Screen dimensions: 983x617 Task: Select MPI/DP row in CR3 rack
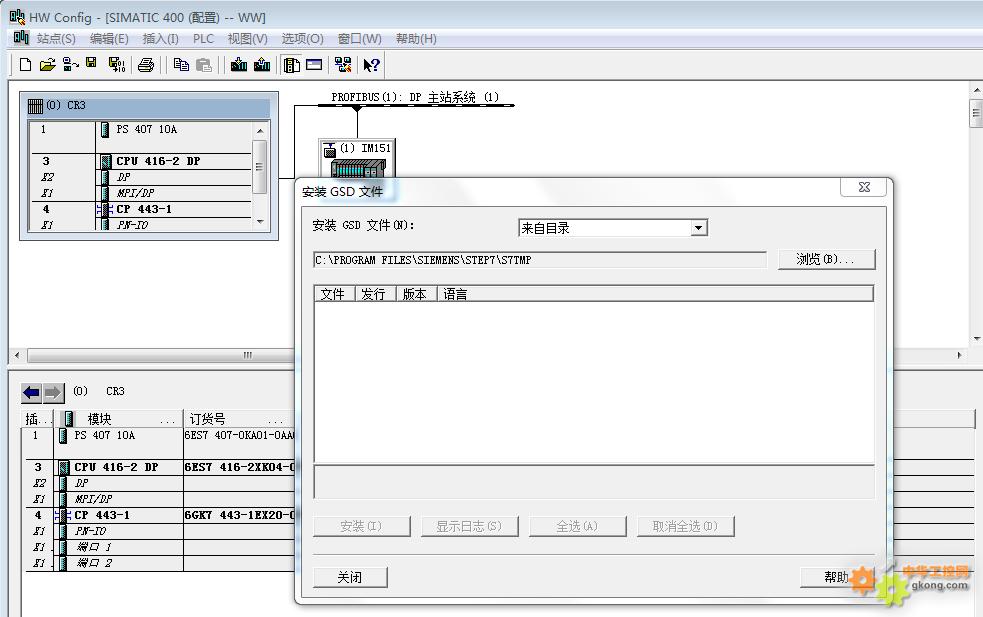pyautogui.click(x=135, y=193)
